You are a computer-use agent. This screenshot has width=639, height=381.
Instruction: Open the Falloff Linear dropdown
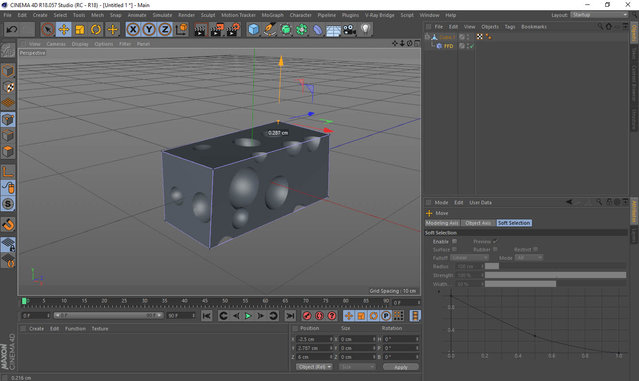point(469,258)
